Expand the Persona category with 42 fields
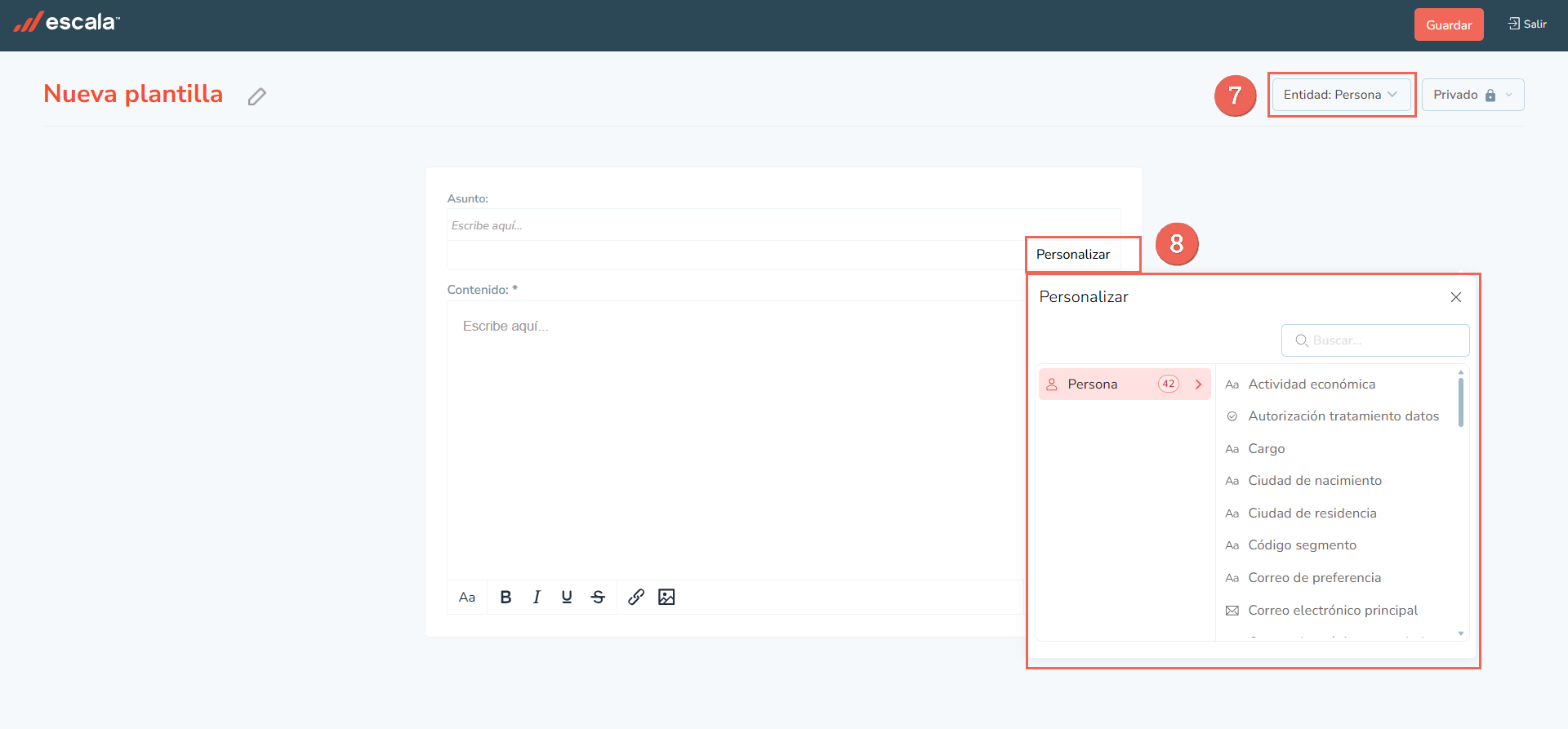 1125,384
